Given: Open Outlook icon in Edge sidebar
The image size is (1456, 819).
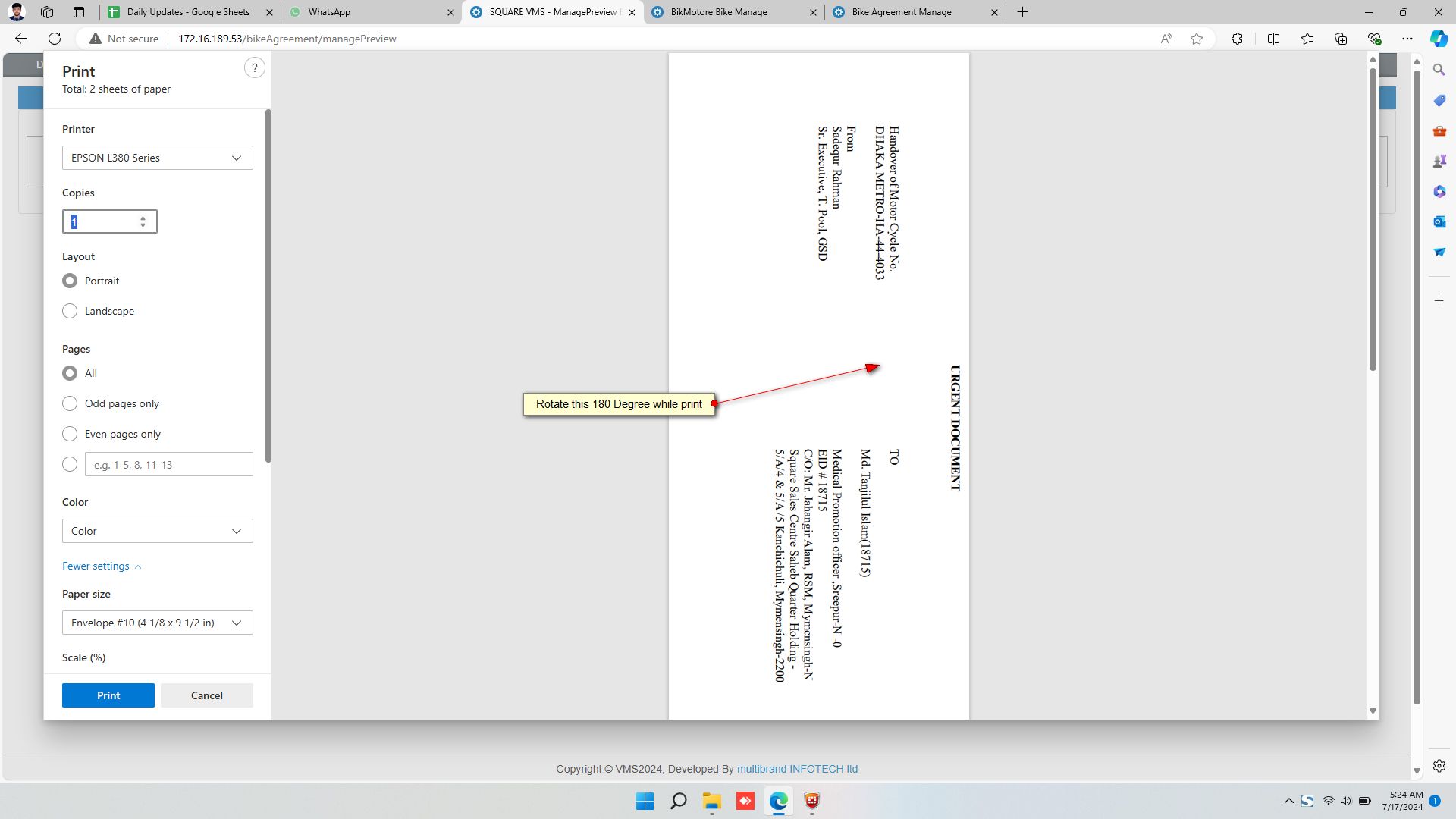Looking at the screenshot, I should (1439, 221).
